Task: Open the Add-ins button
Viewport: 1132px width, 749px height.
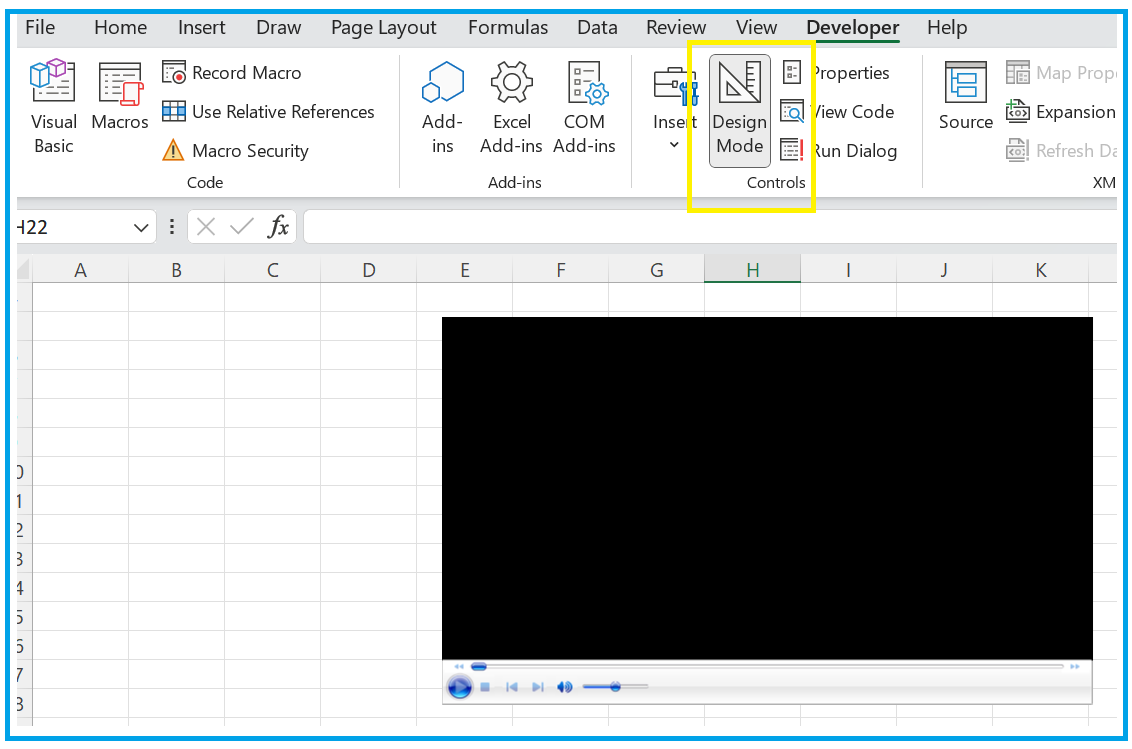Action: (x=443, y=107)
